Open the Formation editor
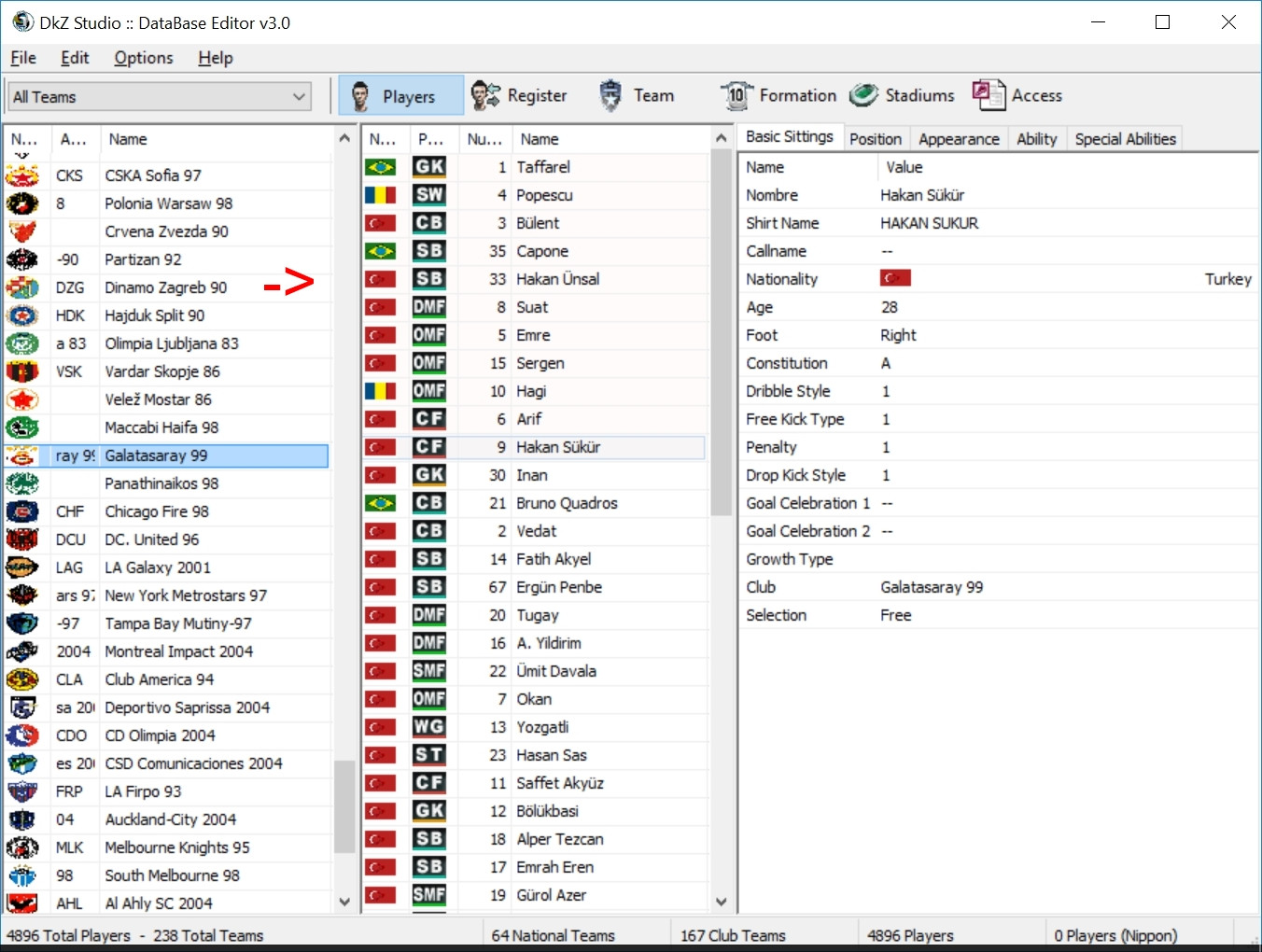This screenshot has width=1262, height=952. (779, 95)
